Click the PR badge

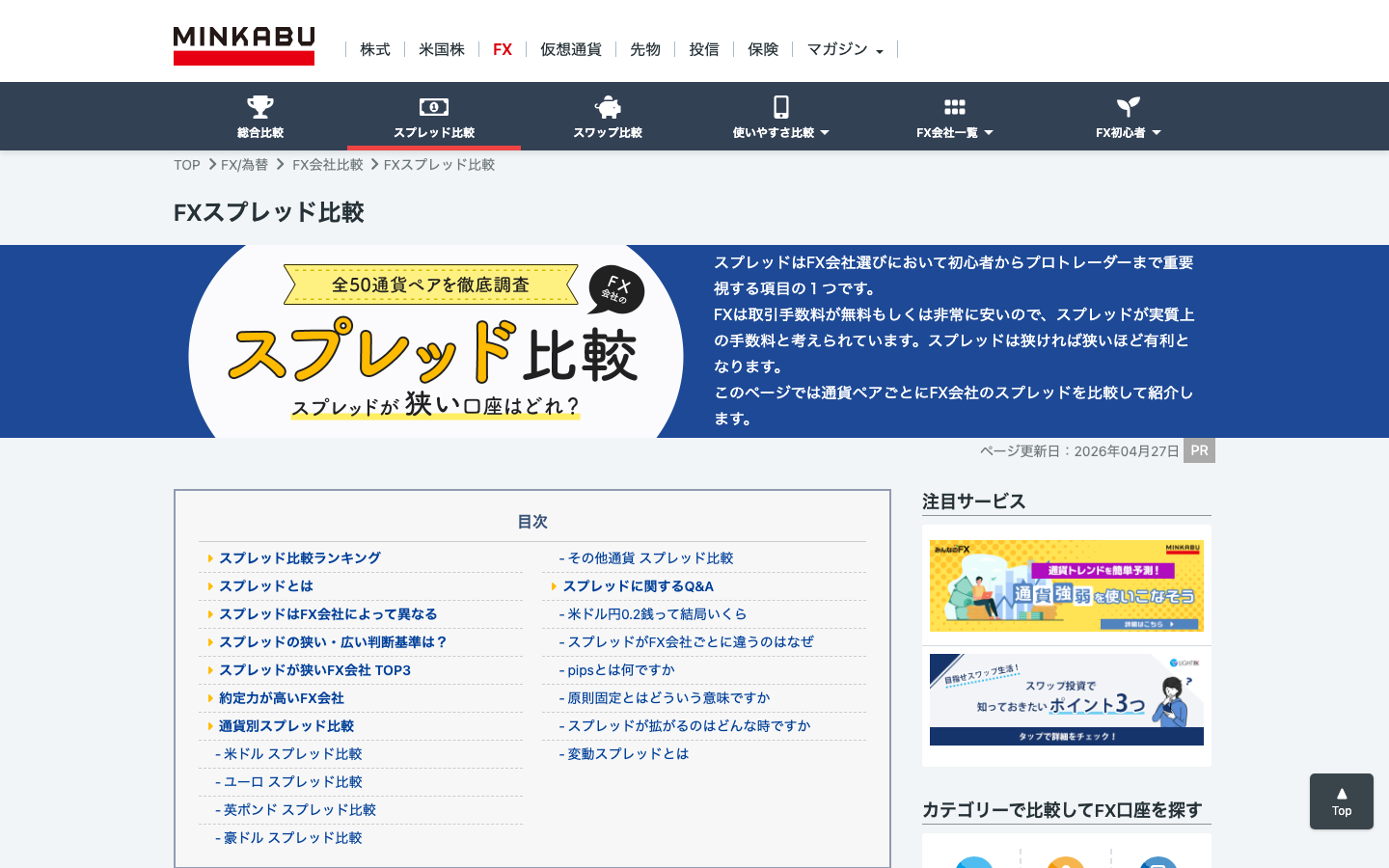point(1199,450)
